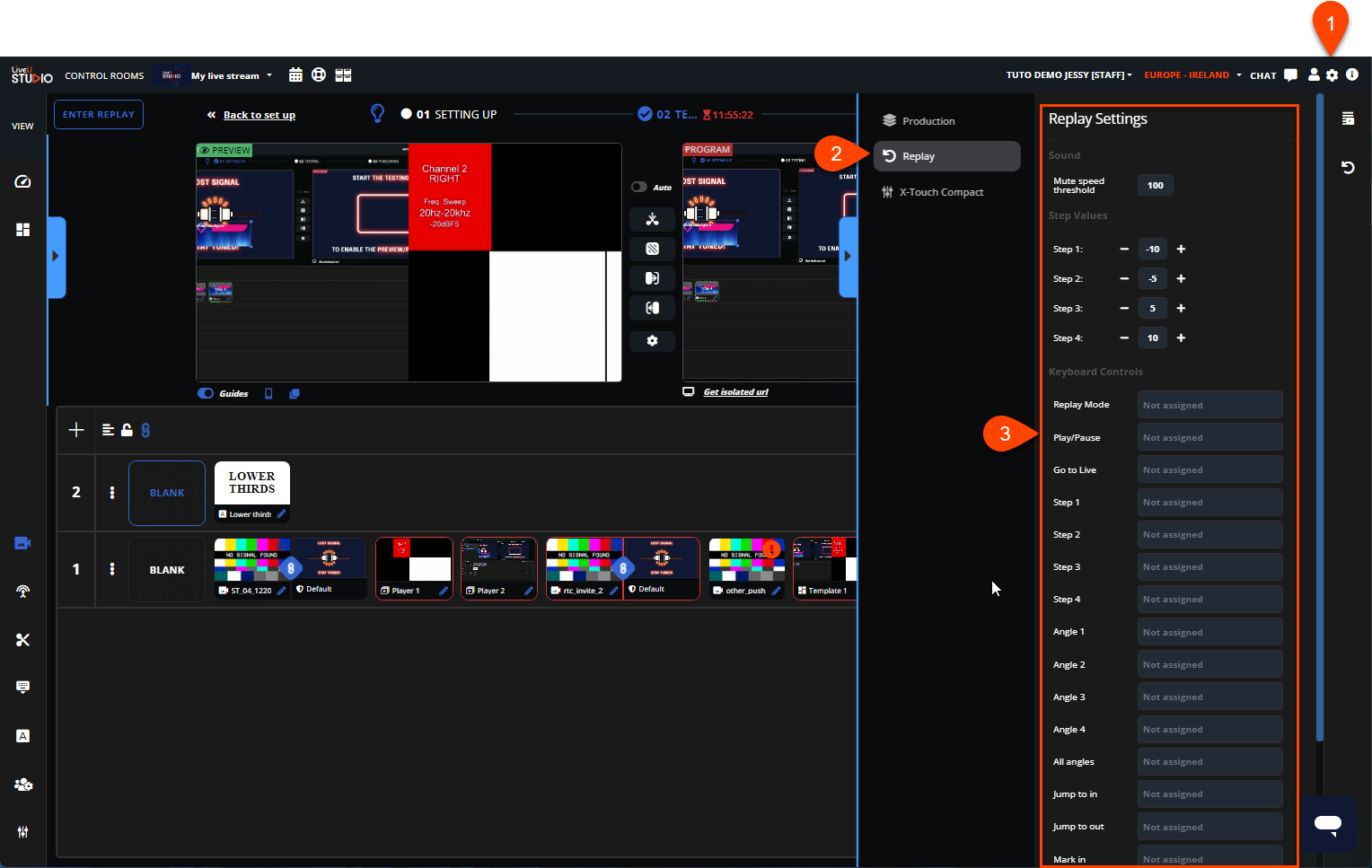The width and height of the screenshot is (1372, 868).
Task: Follow the Back to set up link
Action: 259,115
